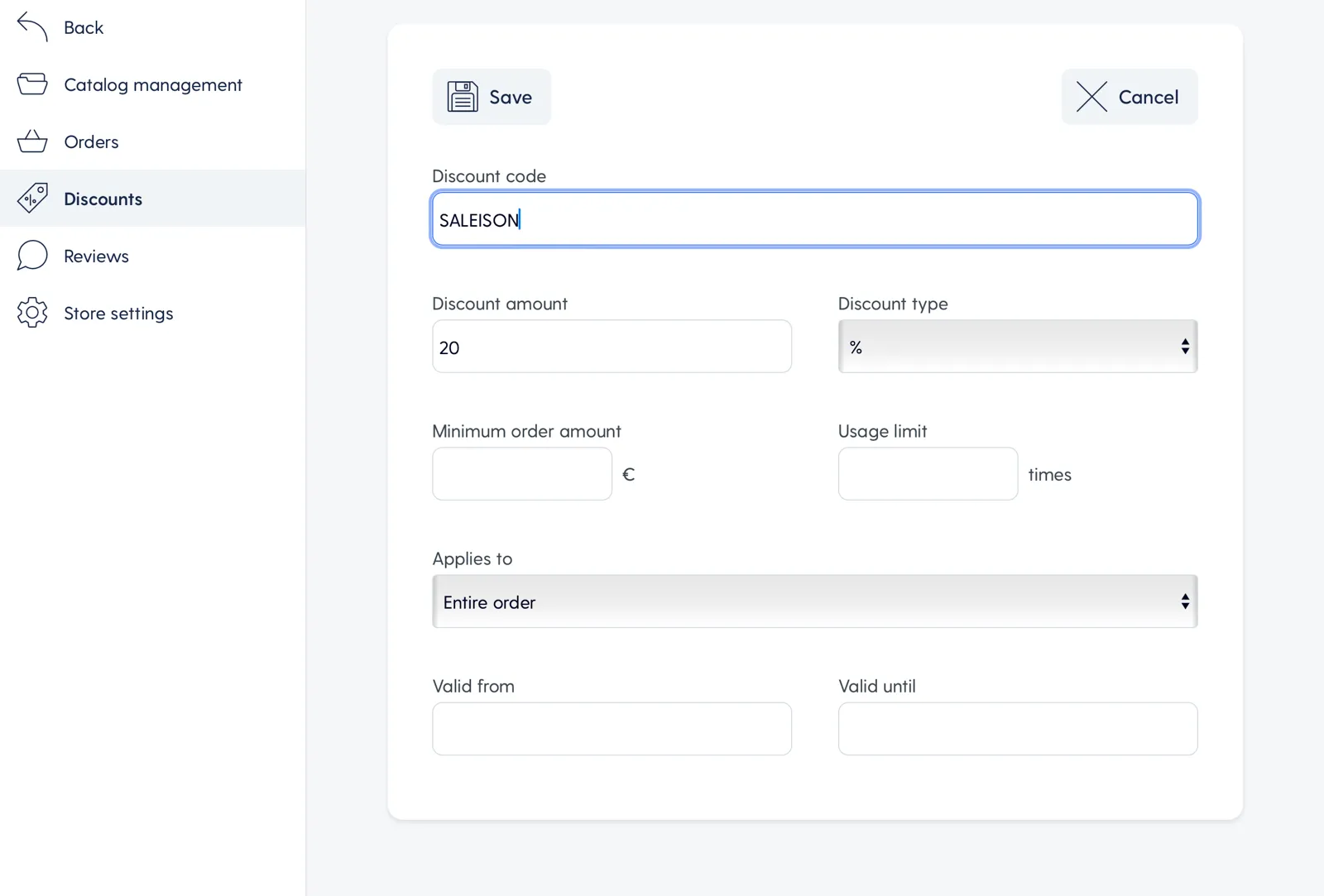
Task: Edit the Discount amount field
Action: (612, 347)
